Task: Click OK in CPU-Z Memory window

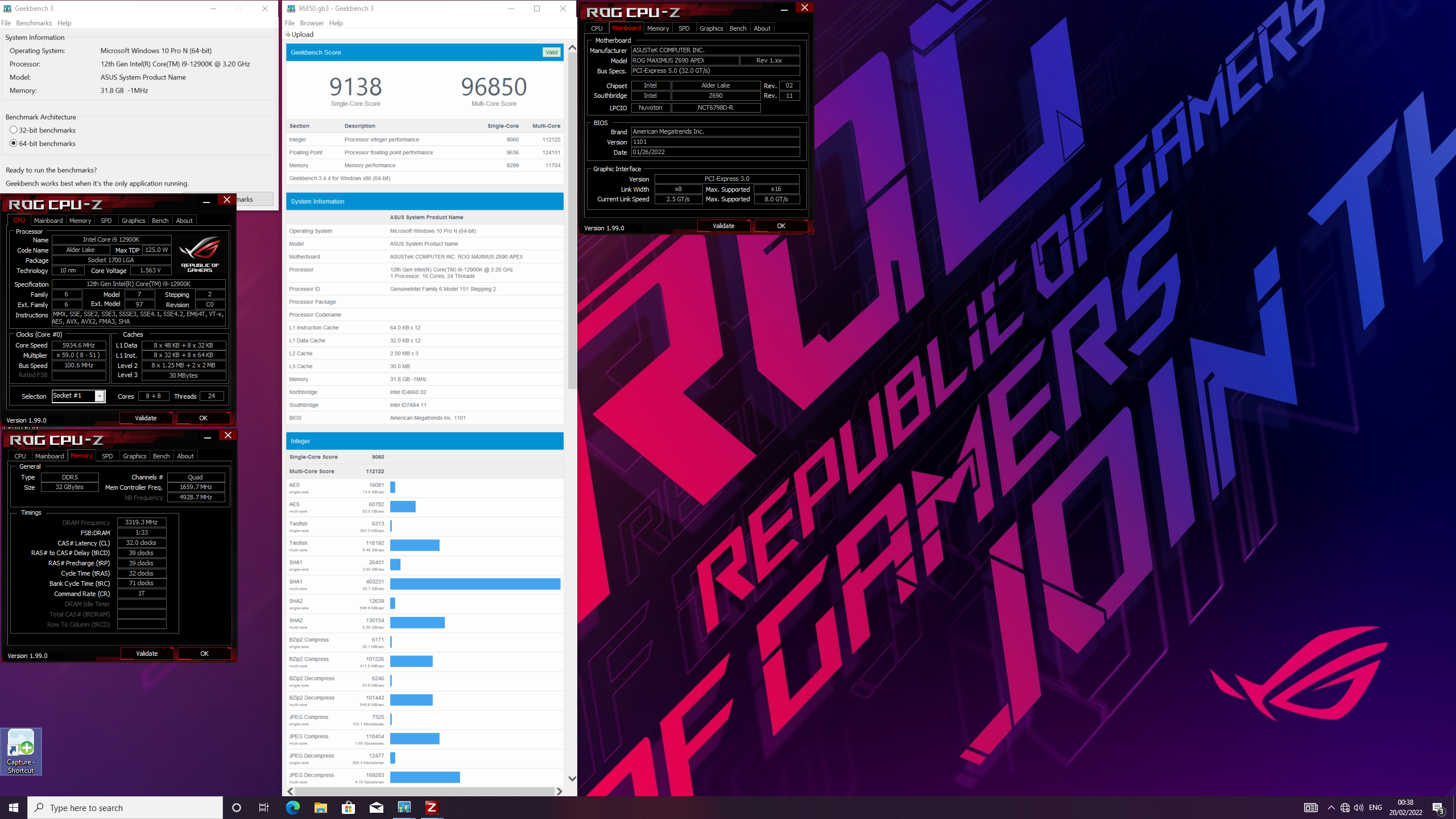Action: (x=204, y=653)
